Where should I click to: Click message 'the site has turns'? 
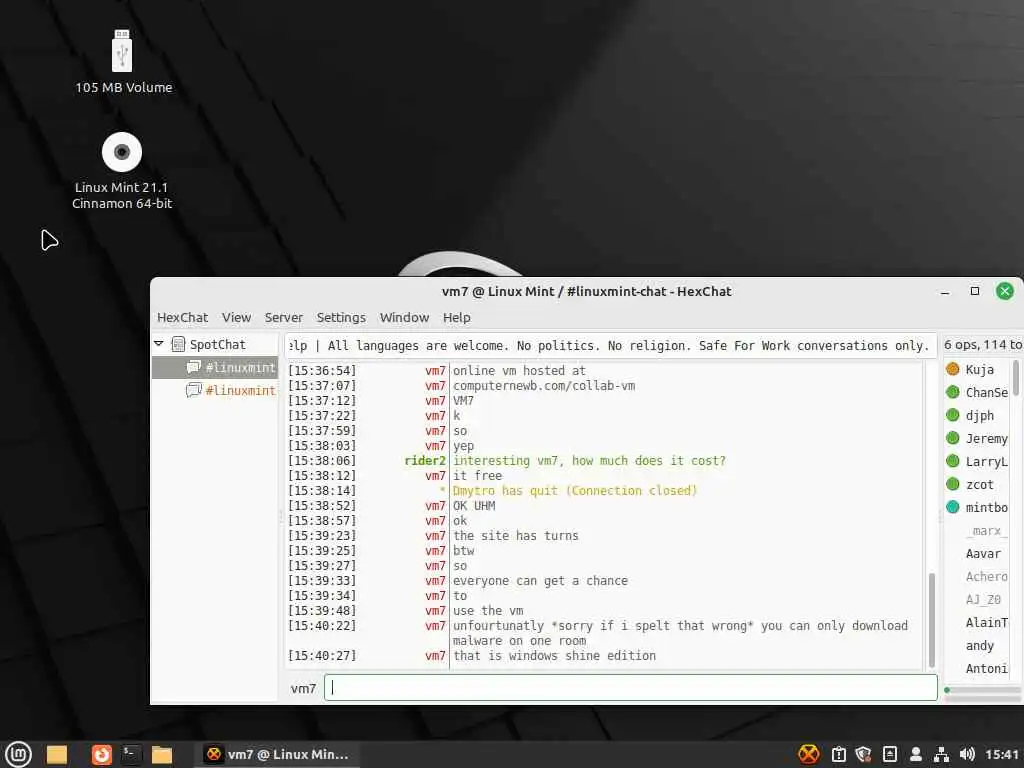pyautogui.click(x=516, y=536)
